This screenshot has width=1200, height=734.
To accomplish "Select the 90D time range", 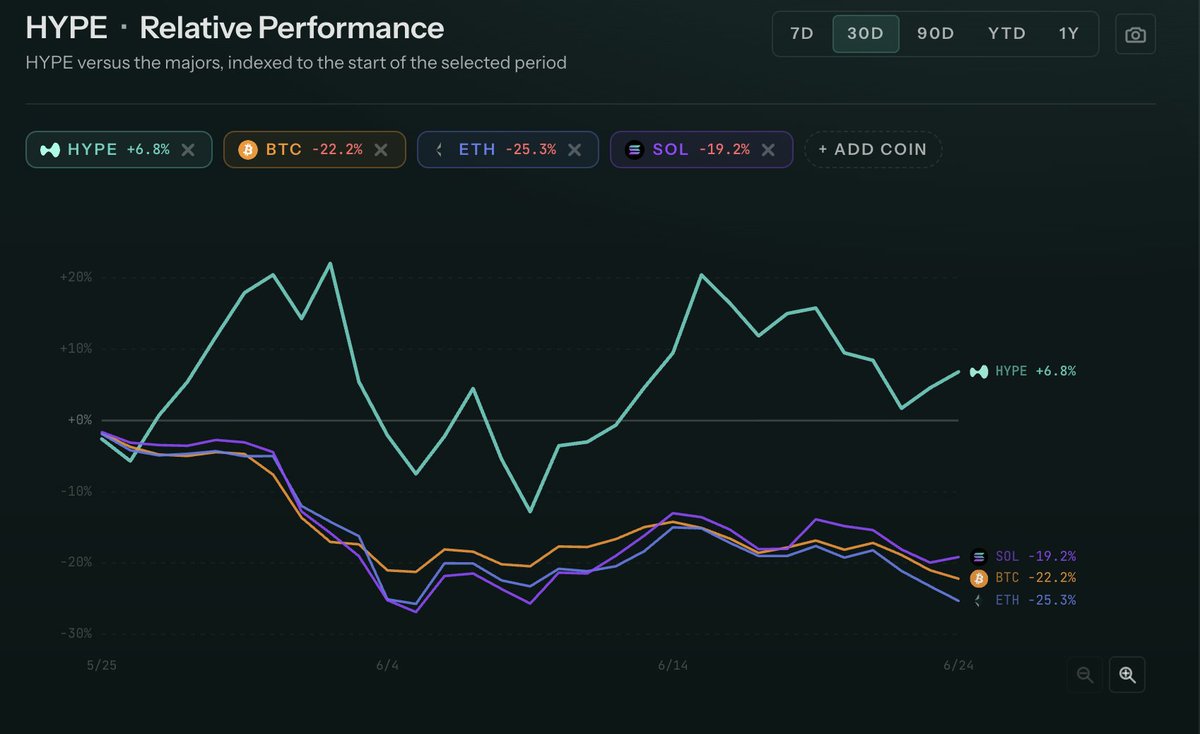I will pos(936,33).
